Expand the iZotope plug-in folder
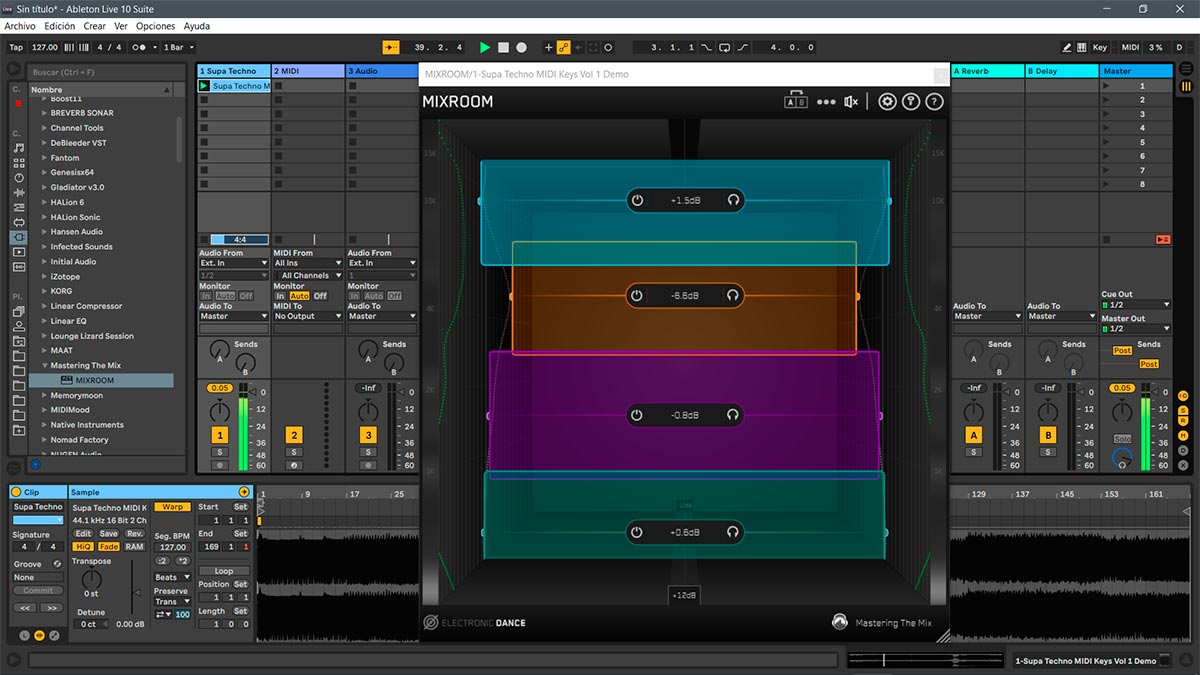This screenshot has width=1200, height=675. (44, 276)
